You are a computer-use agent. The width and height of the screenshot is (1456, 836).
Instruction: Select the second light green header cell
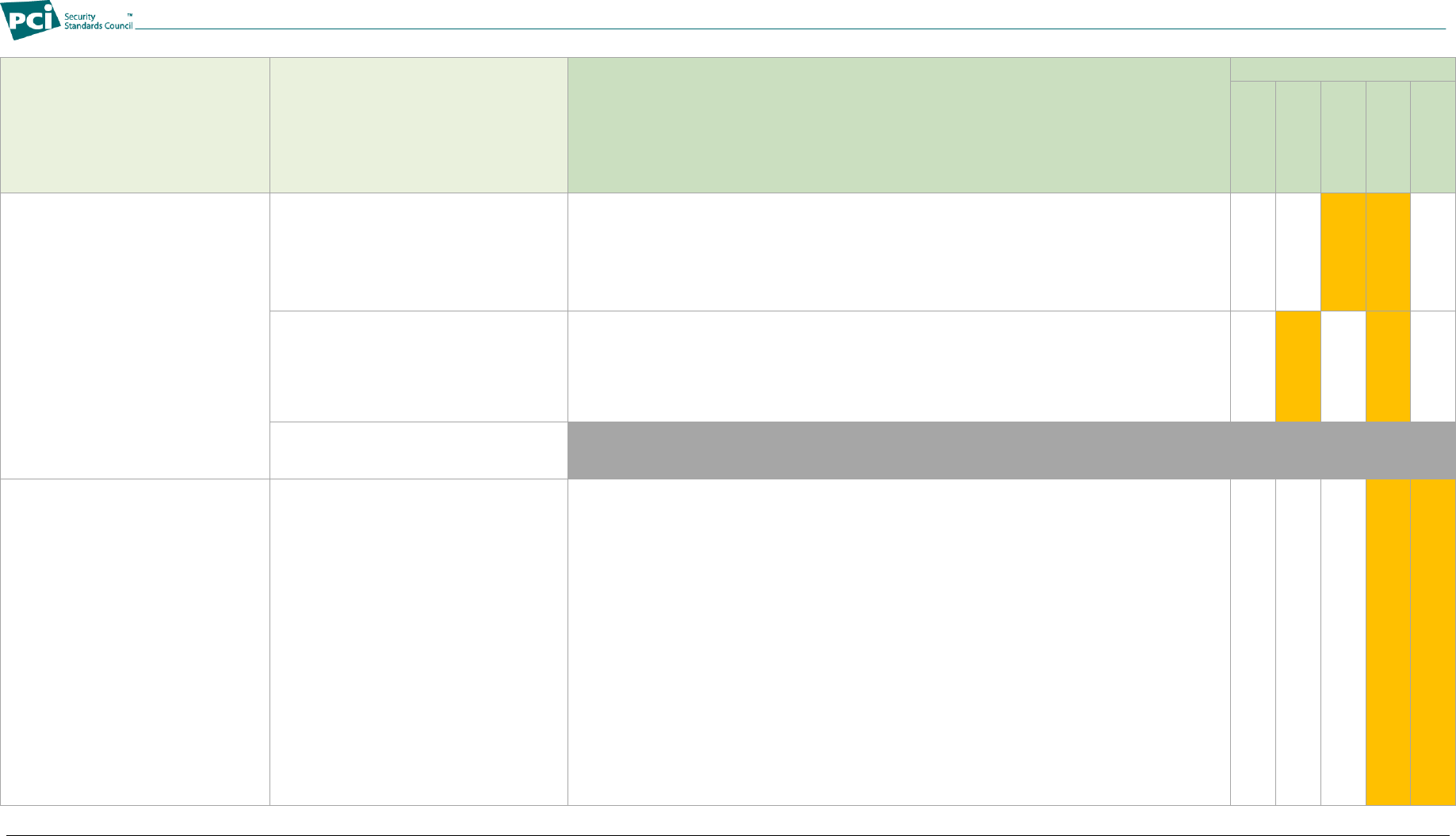coord(418,125)
